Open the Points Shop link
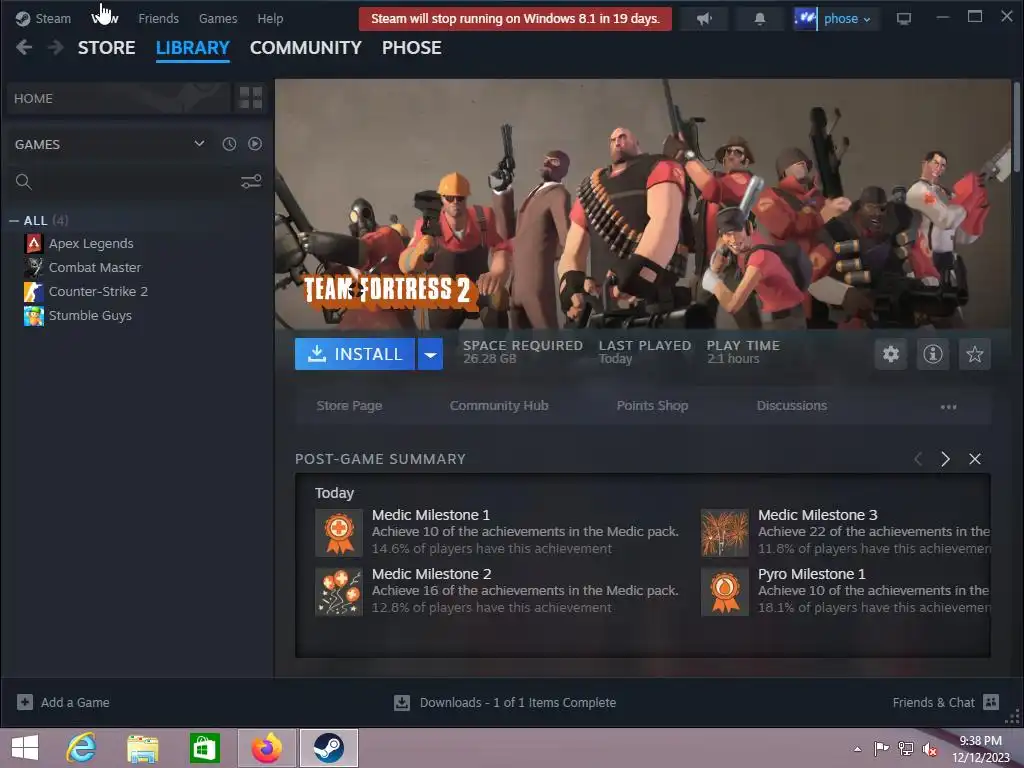The width and height of the screenshot is (1024, 768). click(x=652, y=406)
